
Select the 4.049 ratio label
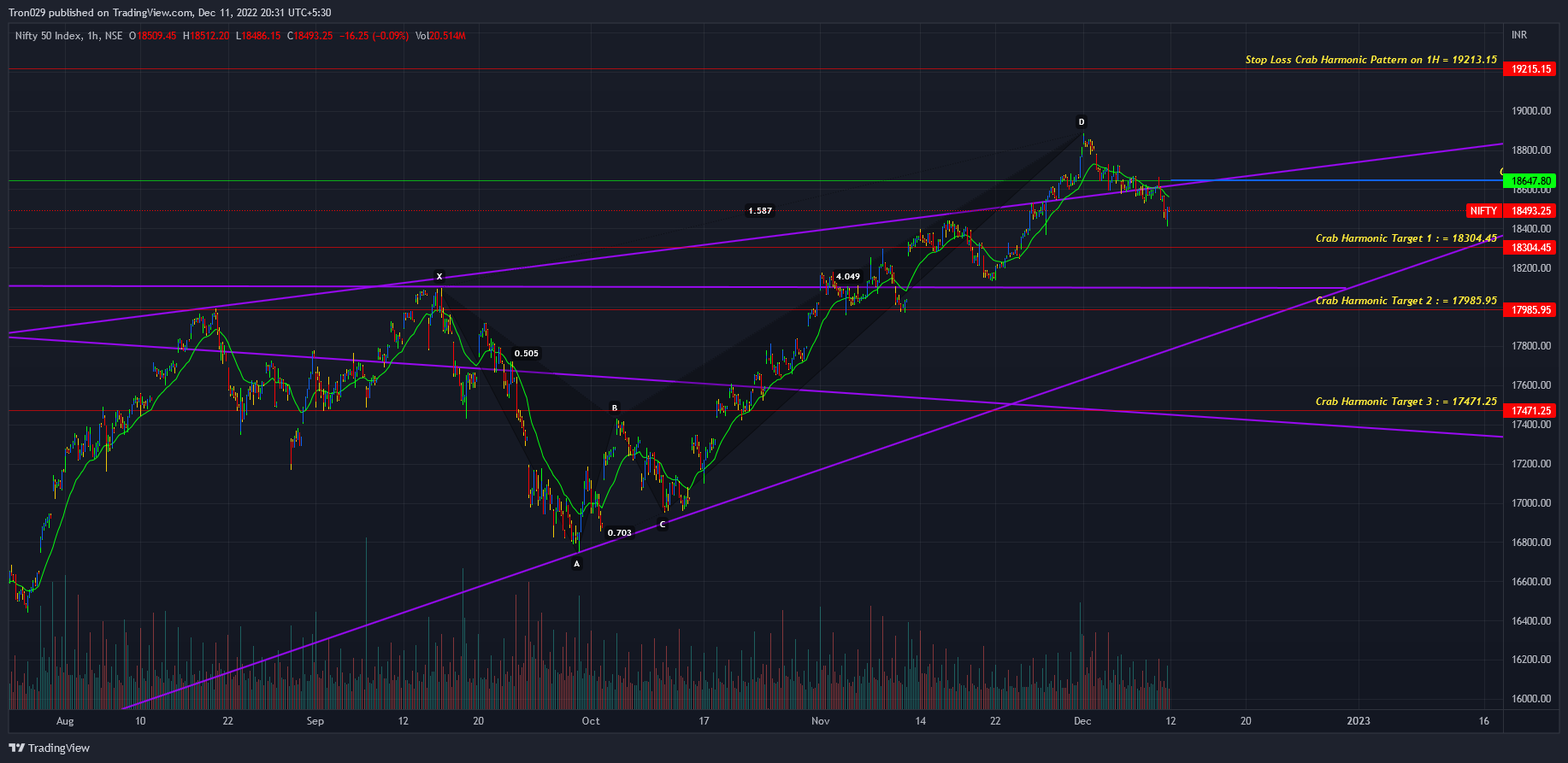(848, 277)
